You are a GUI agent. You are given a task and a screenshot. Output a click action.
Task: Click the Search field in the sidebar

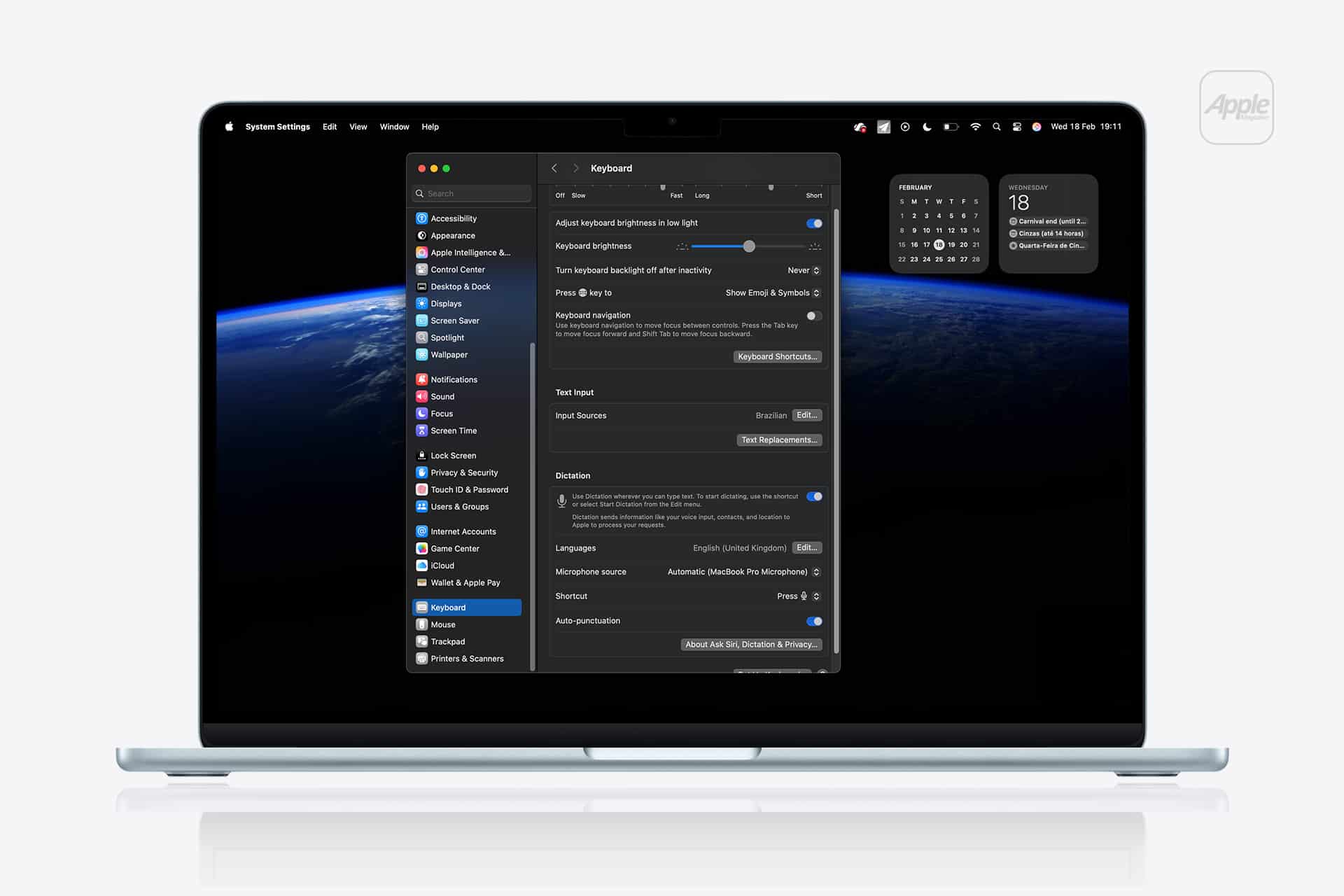pyautogui.click(x=472, y=193)
